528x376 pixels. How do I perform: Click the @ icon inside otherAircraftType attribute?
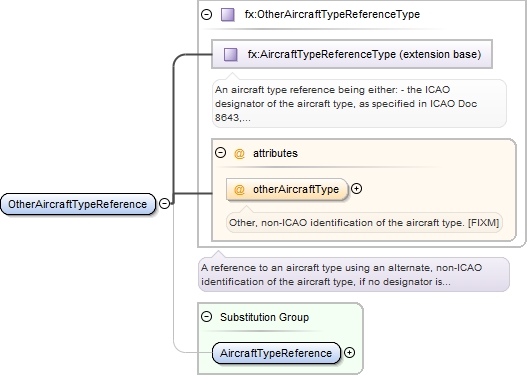click(x=239, y=190)
